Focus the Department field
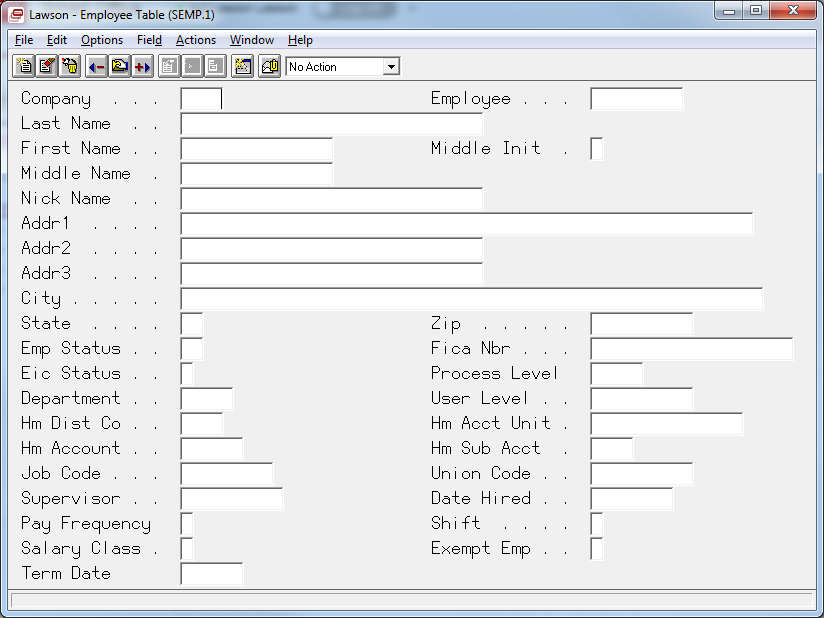Image resolution: width=824 pixels, height=618 pixels. click(x=207, y=398)
